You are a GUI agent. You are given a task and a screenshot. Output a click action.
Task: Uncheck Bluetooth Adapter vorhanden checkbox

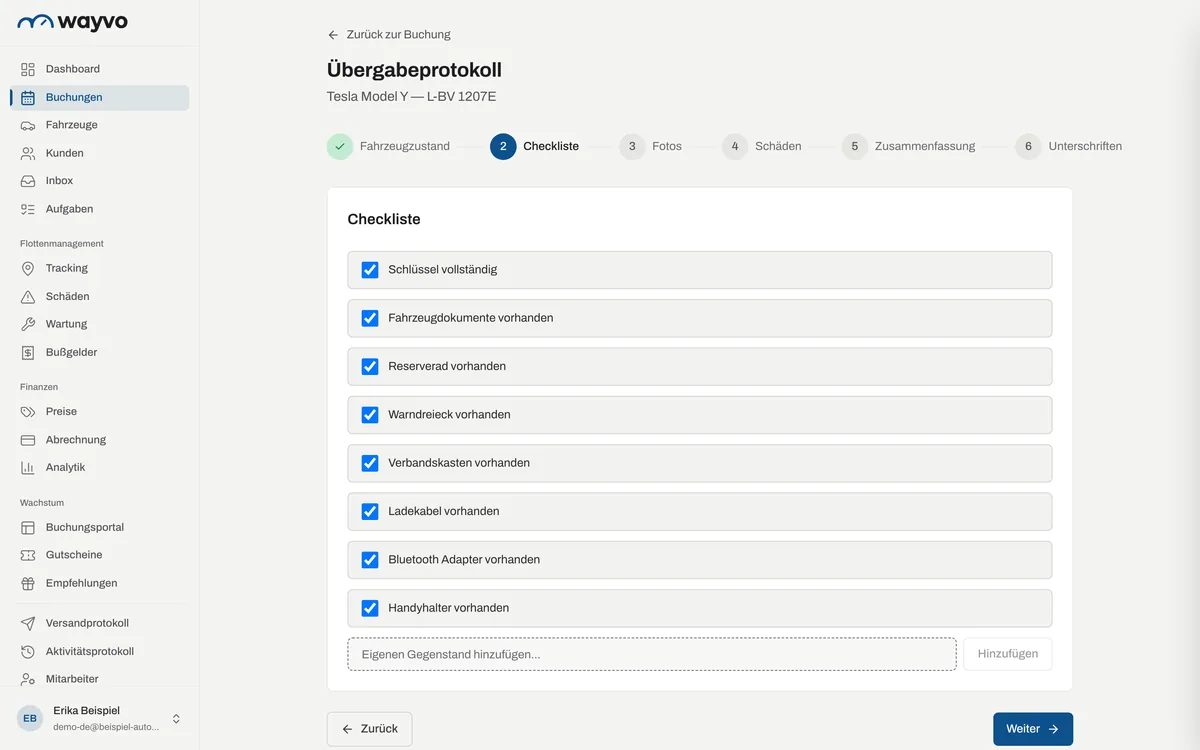pyautogui.click(x=370, y=559)
